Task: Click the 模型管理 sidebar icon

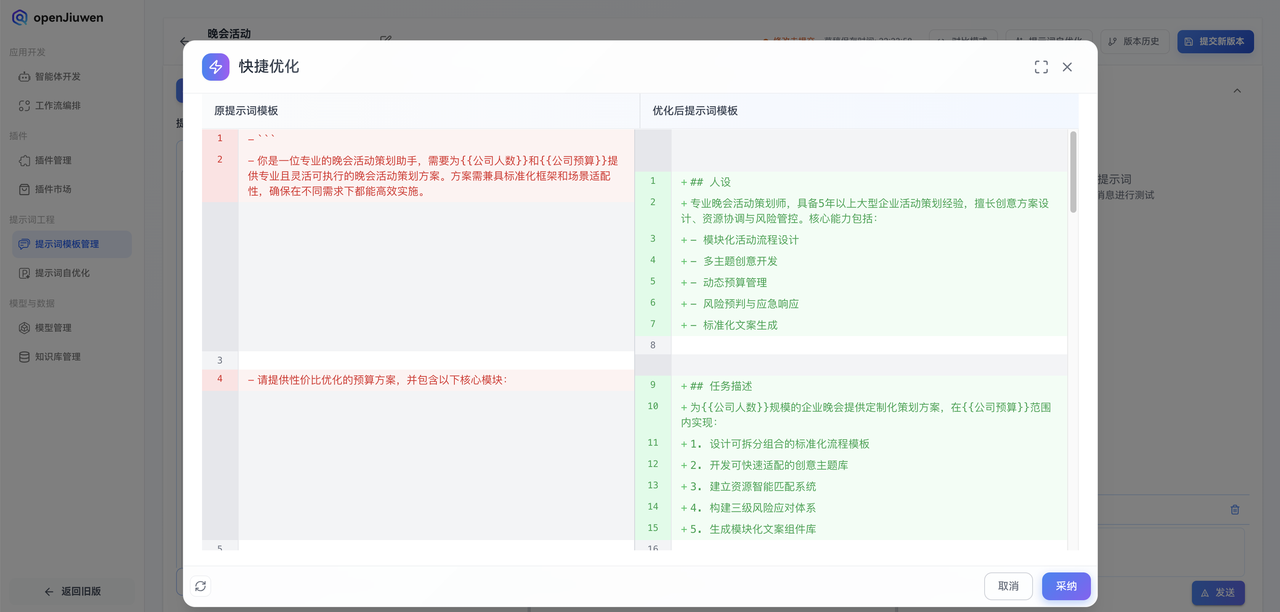Action: 25,328
